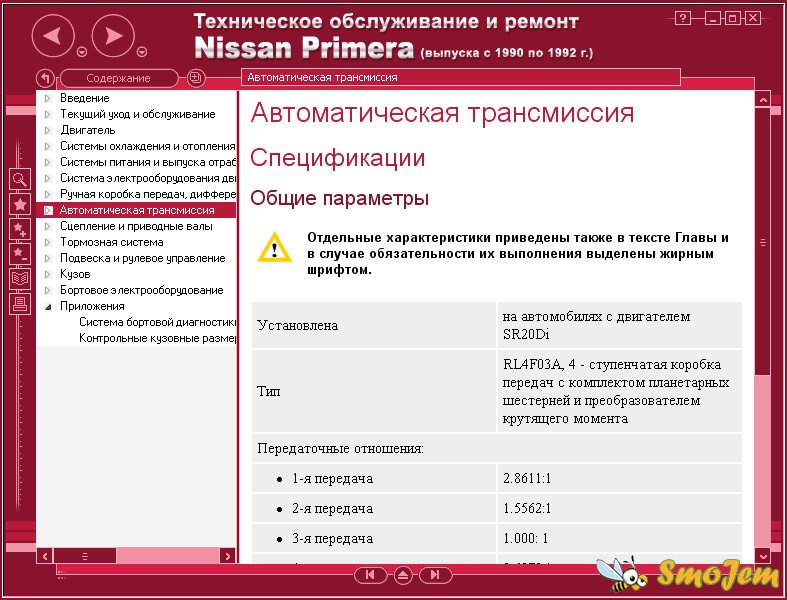The height and width of the screenshot is (600, 787).
Task: Click the expand-all icon right of Содержание
Action: [x=195, y=78]
